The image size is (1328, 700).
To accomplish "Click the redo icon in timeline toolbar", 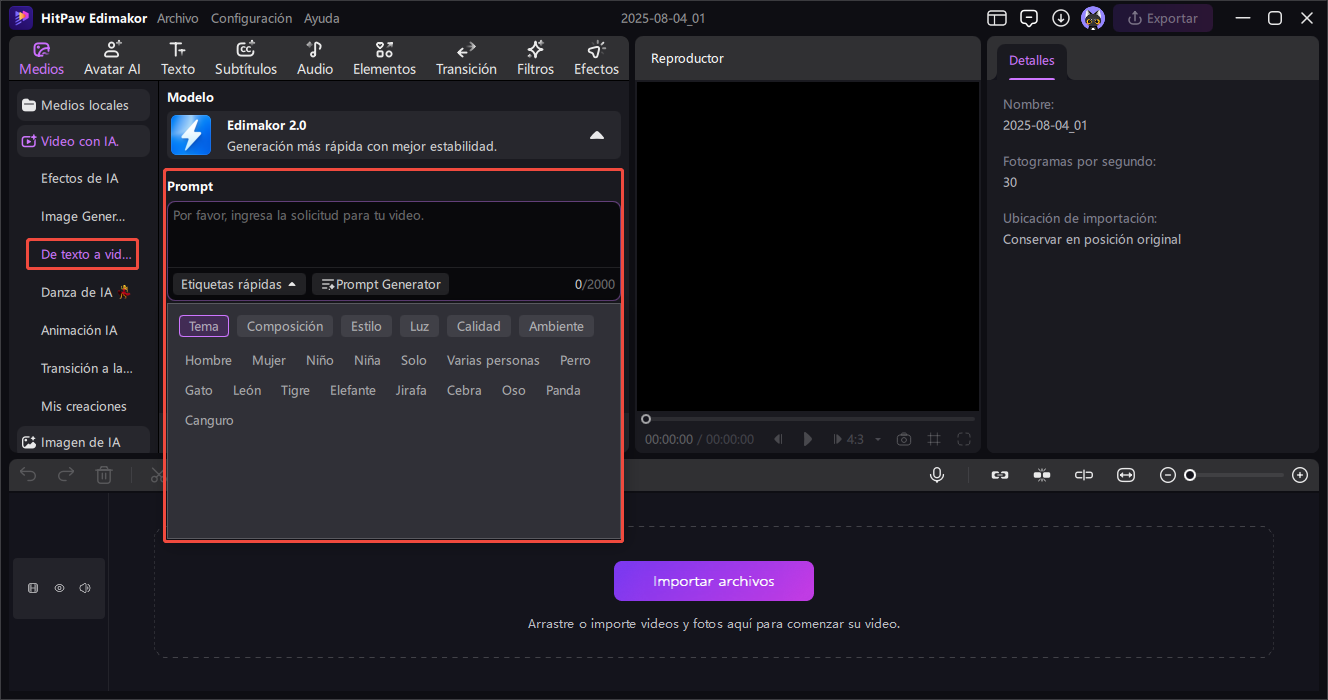I will (66, 475).
